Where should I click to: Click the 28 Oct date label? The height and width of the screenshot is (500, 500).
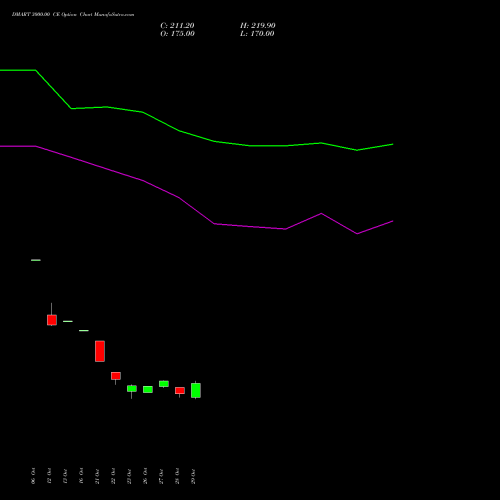pyautogui.click(x=177, y=476)
